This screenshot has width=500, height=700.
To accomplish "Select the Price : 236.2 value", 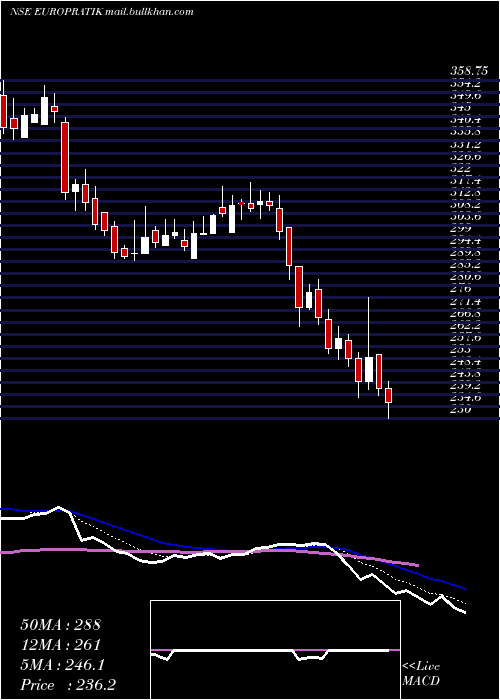I will point(69,685).
